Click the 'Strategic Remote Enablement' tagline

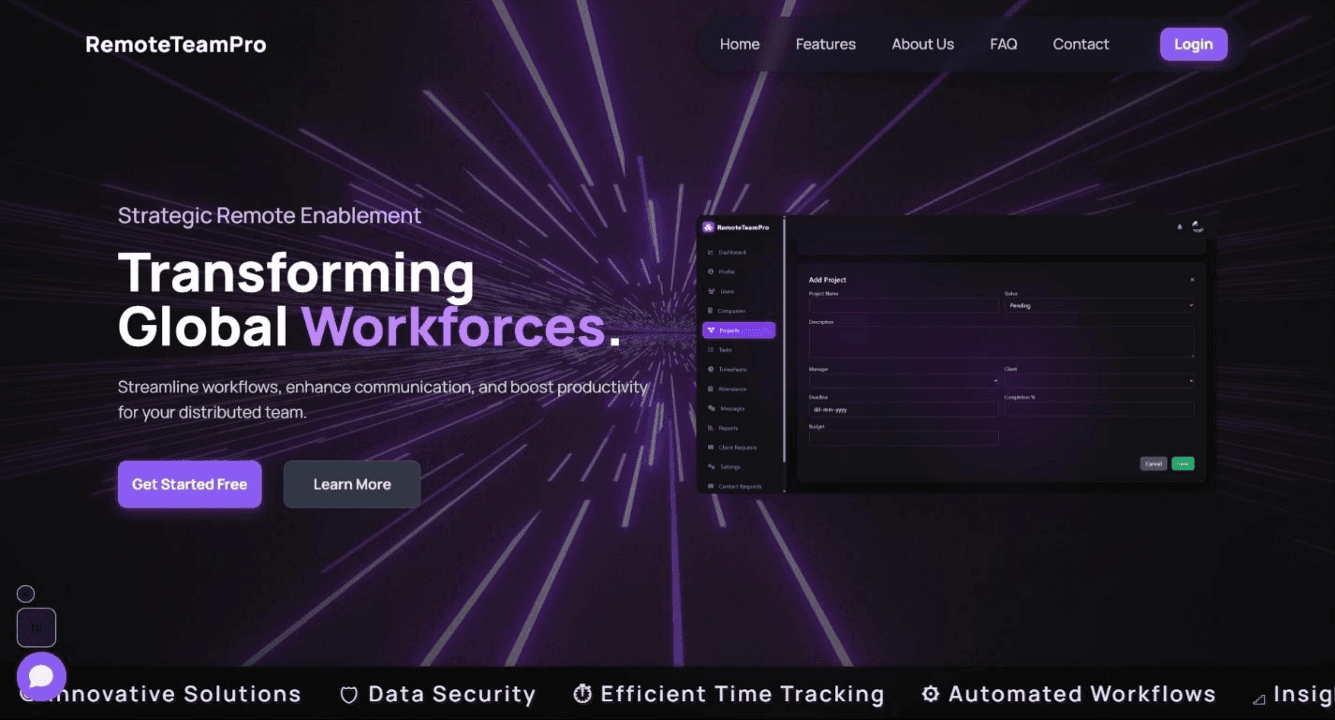point(270,216)
